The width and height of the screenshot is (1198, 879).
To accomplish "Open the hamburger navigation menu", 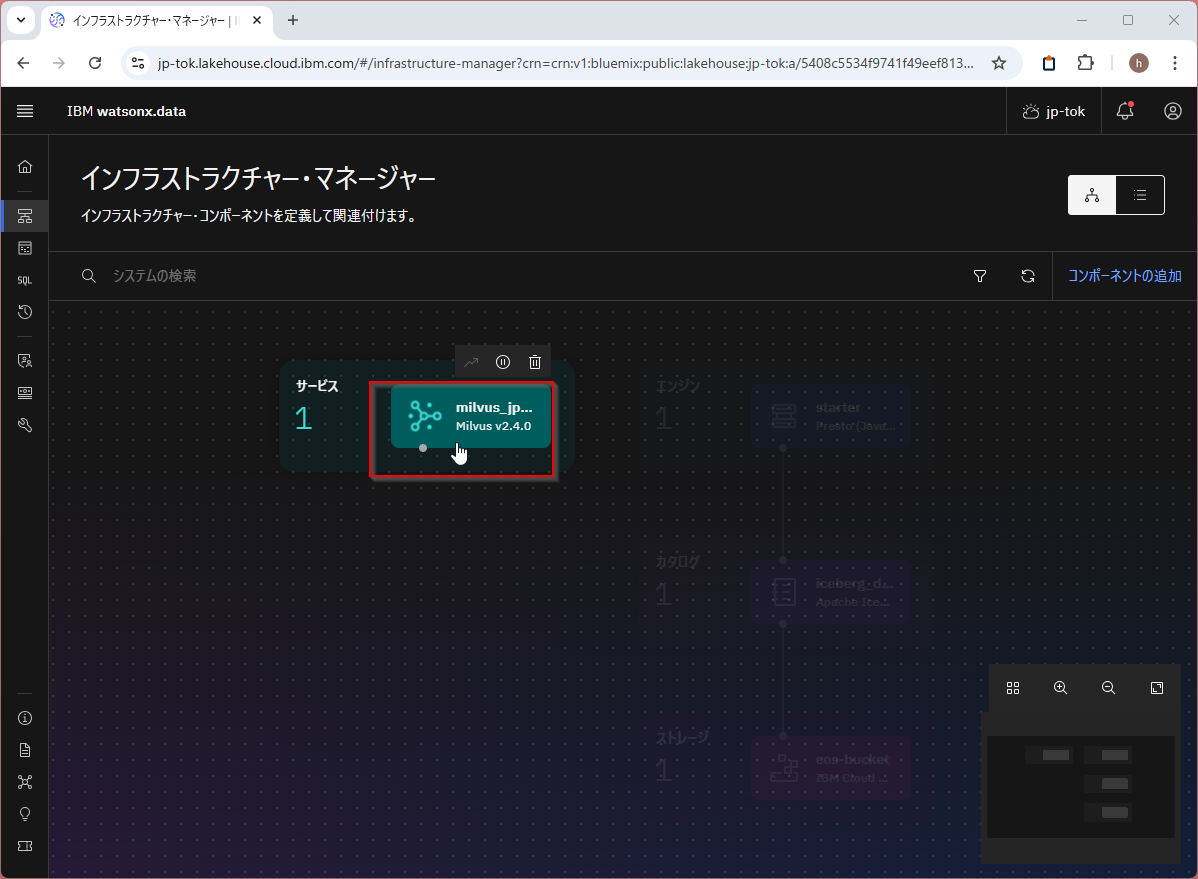I will [x=24, y=112].
